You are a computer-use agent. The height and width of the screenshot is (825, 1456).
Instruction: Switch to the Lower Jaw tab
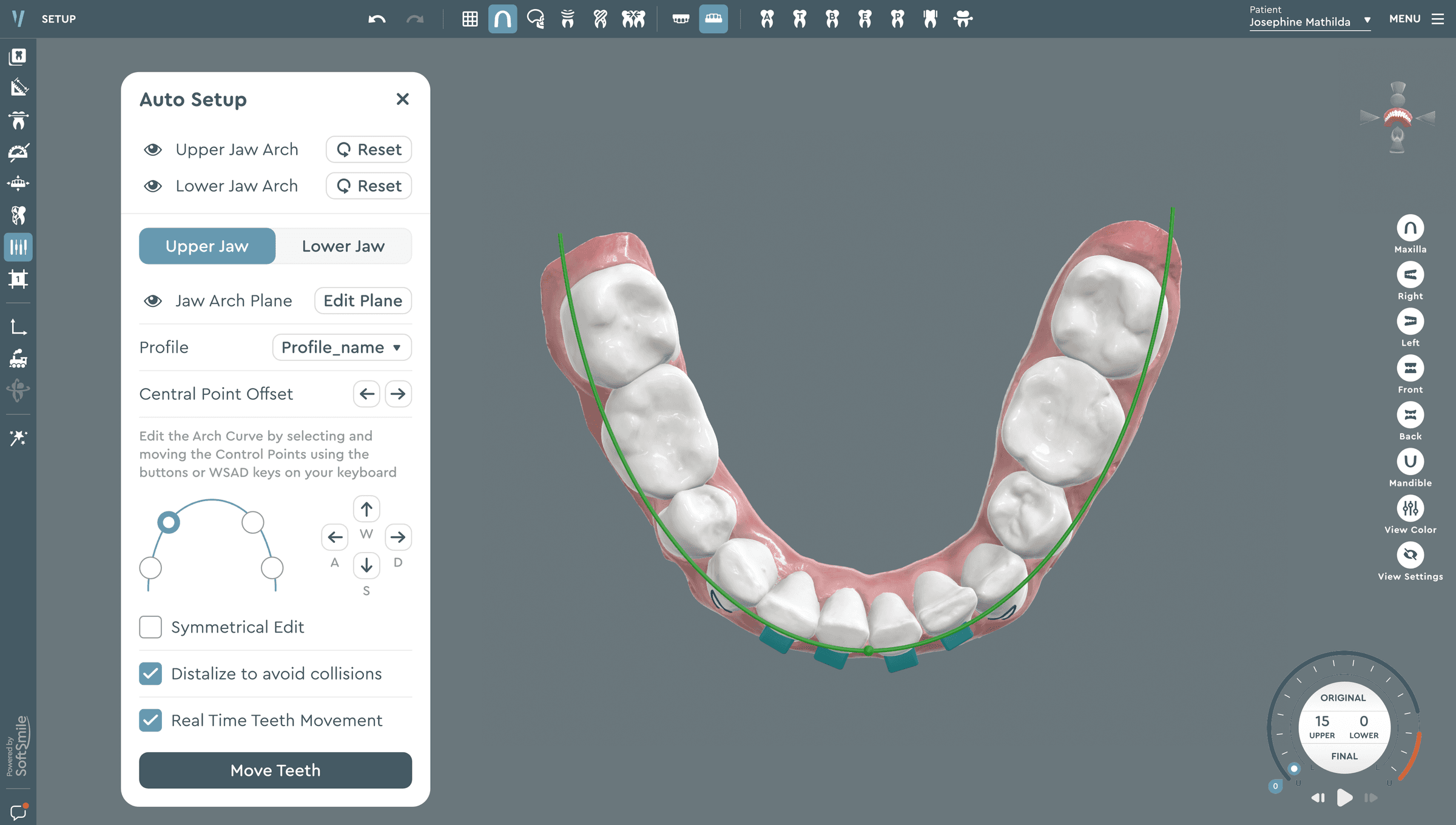tap(343, 246)
